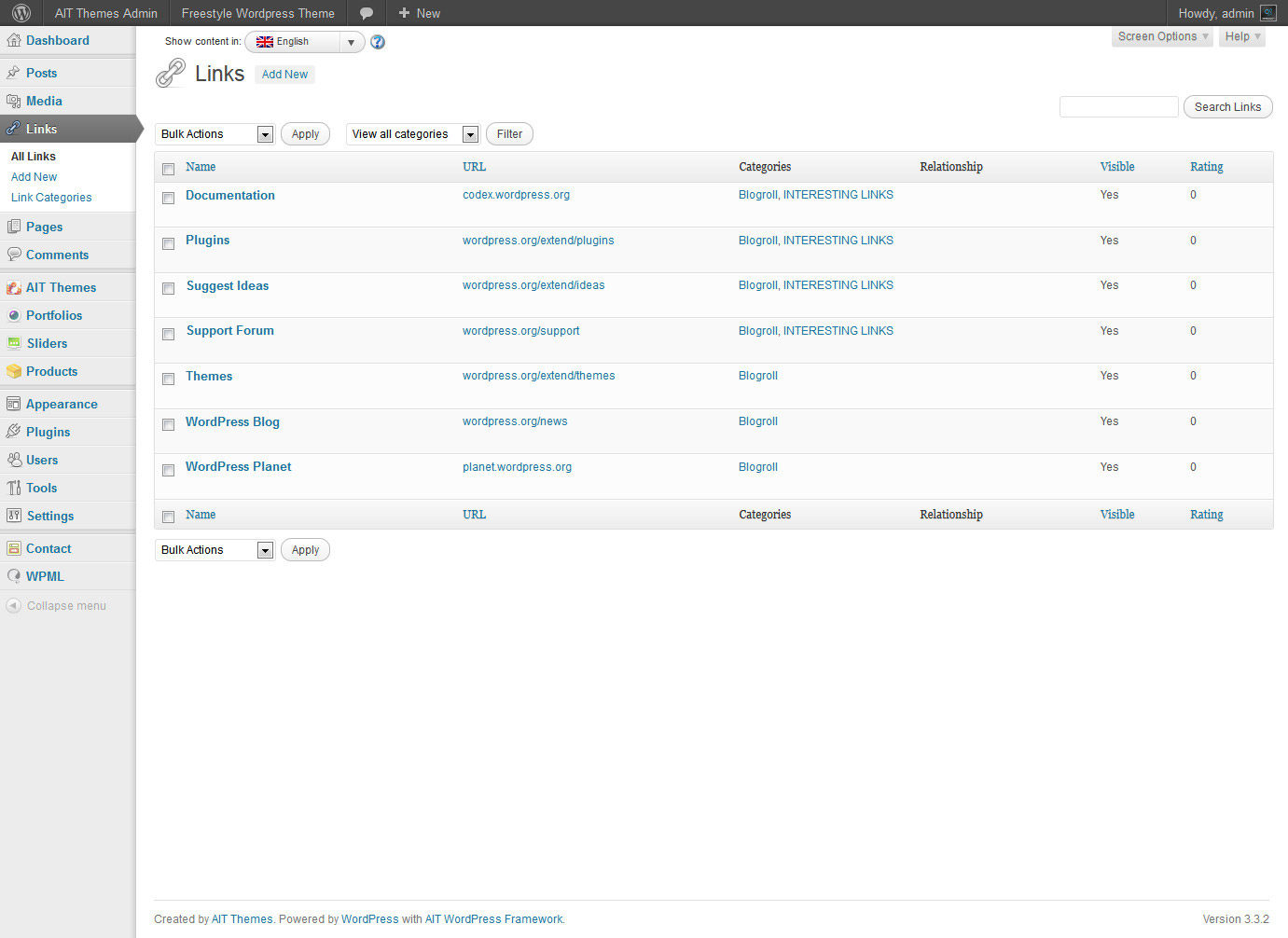
Task: Click the Sliders sidebar icon
Action: [x=14, y=343]
